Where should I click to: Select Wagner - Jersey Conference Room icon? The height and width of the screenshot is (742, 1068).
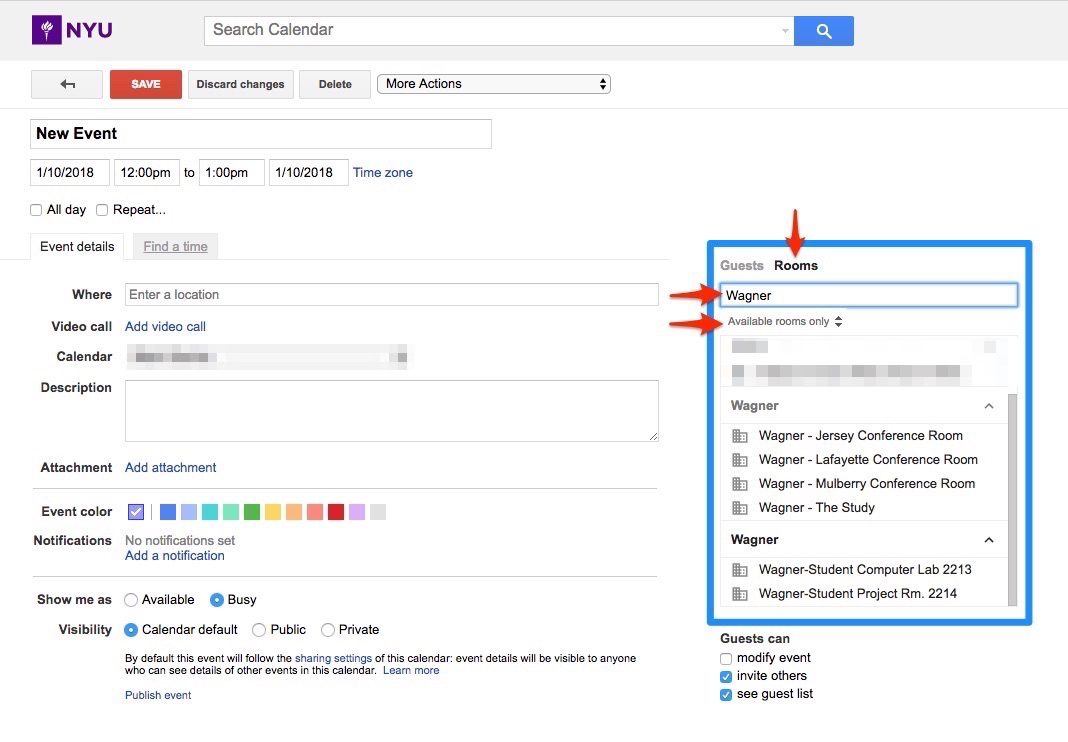tap(740, 436)
